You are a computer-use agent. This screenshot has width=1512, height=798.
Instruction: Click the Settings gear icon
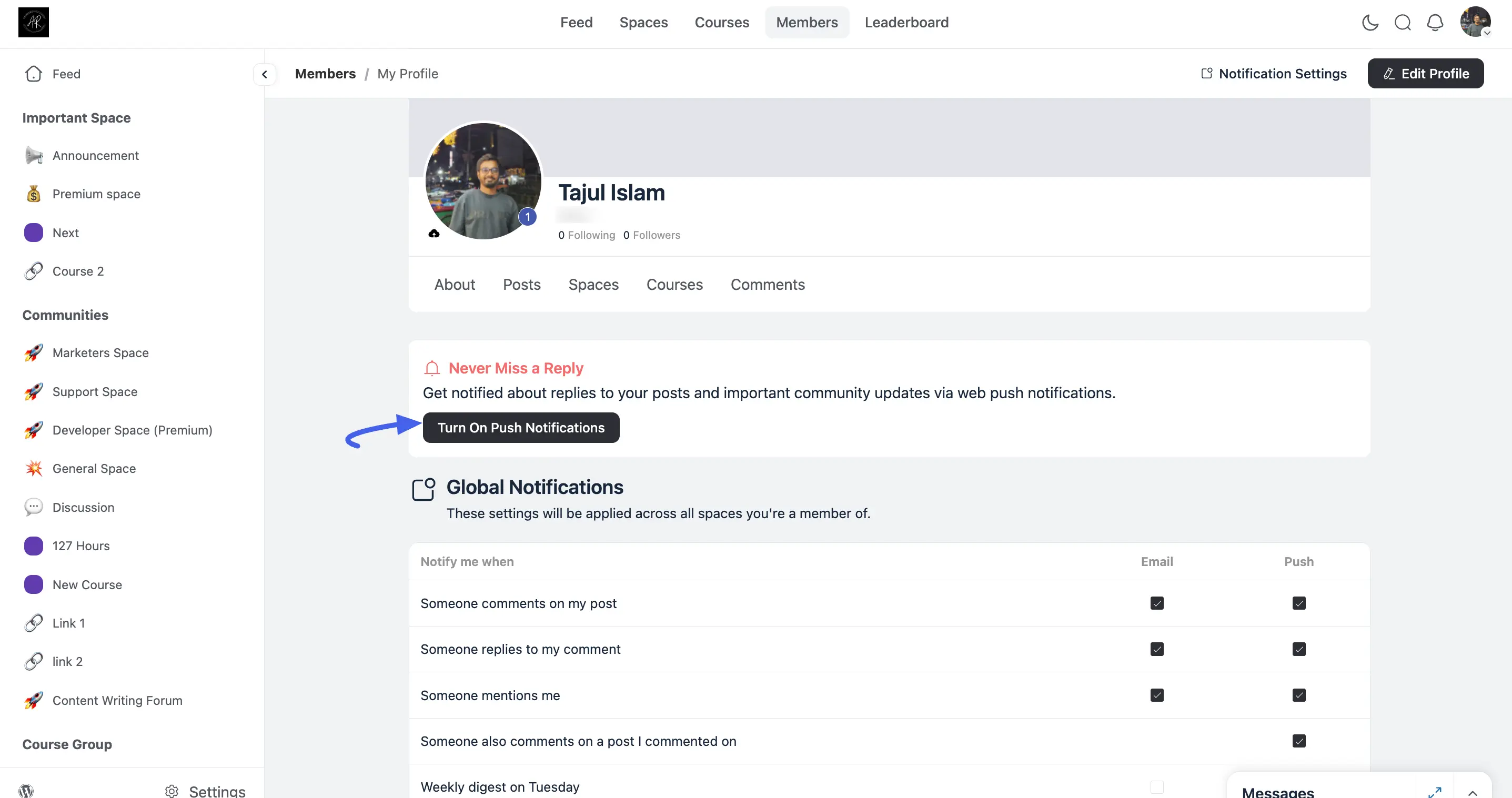(x=172, y=791)
